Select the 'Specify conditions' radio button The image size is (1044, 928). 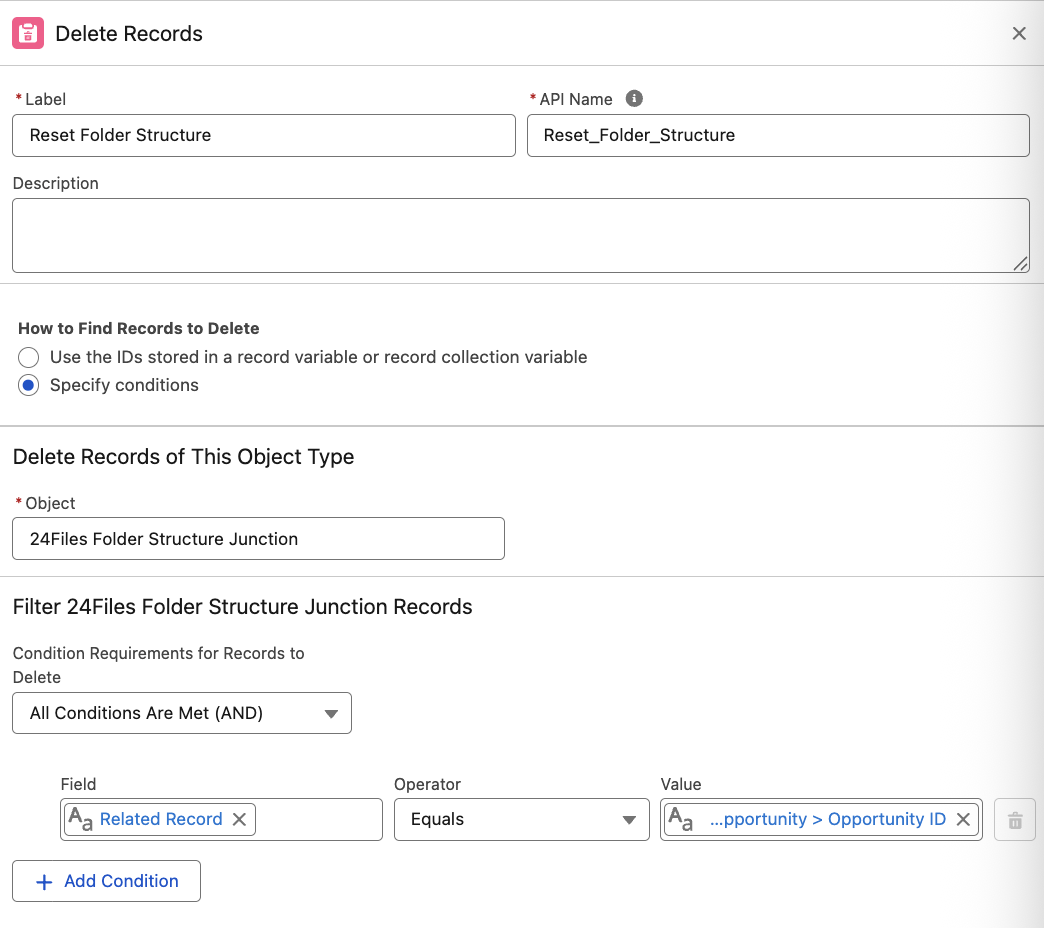coord(29,385)
